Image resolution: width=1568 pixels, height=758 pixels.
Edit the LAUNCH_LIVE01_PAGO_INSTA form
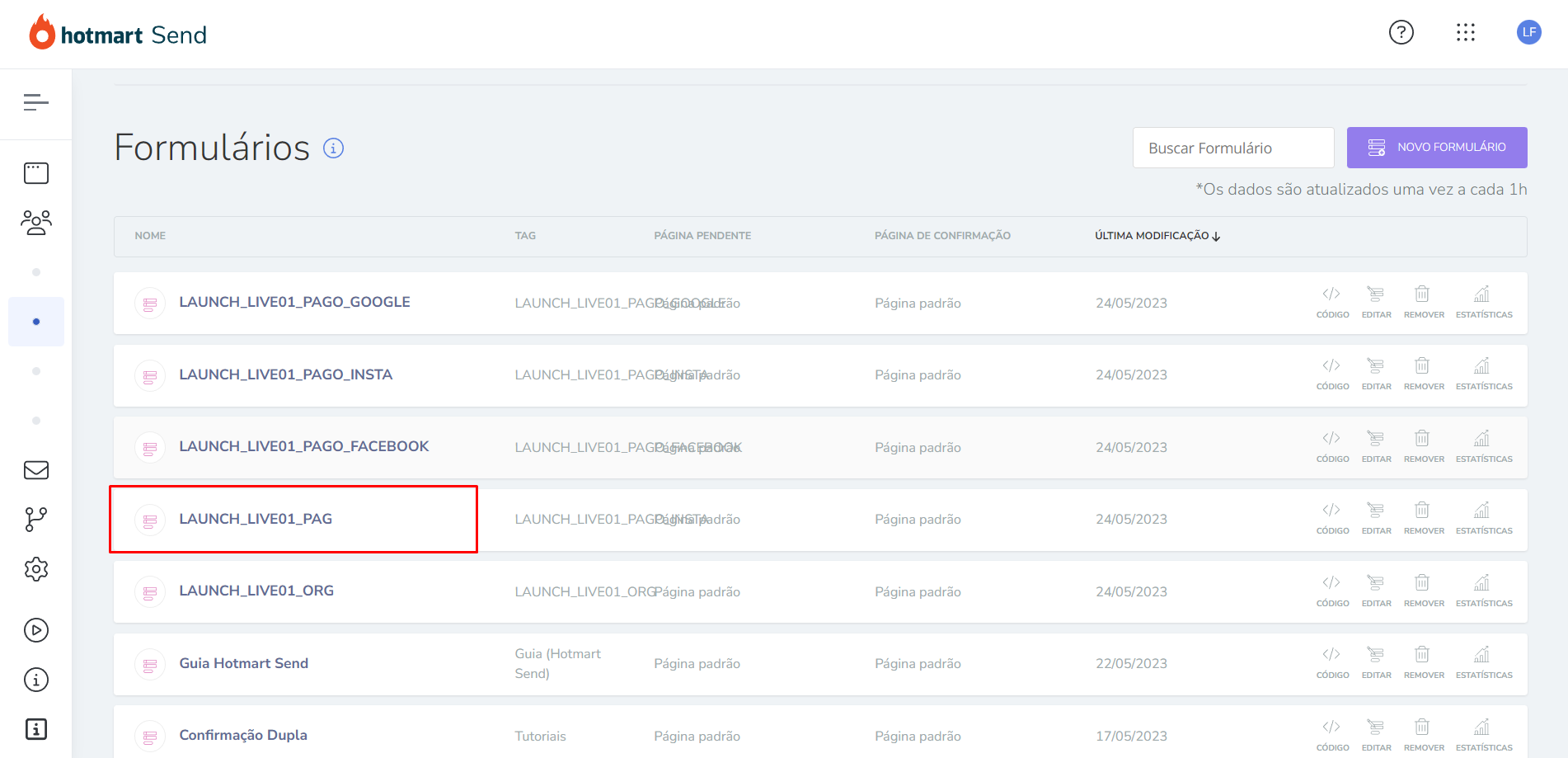pos(1376,374)
